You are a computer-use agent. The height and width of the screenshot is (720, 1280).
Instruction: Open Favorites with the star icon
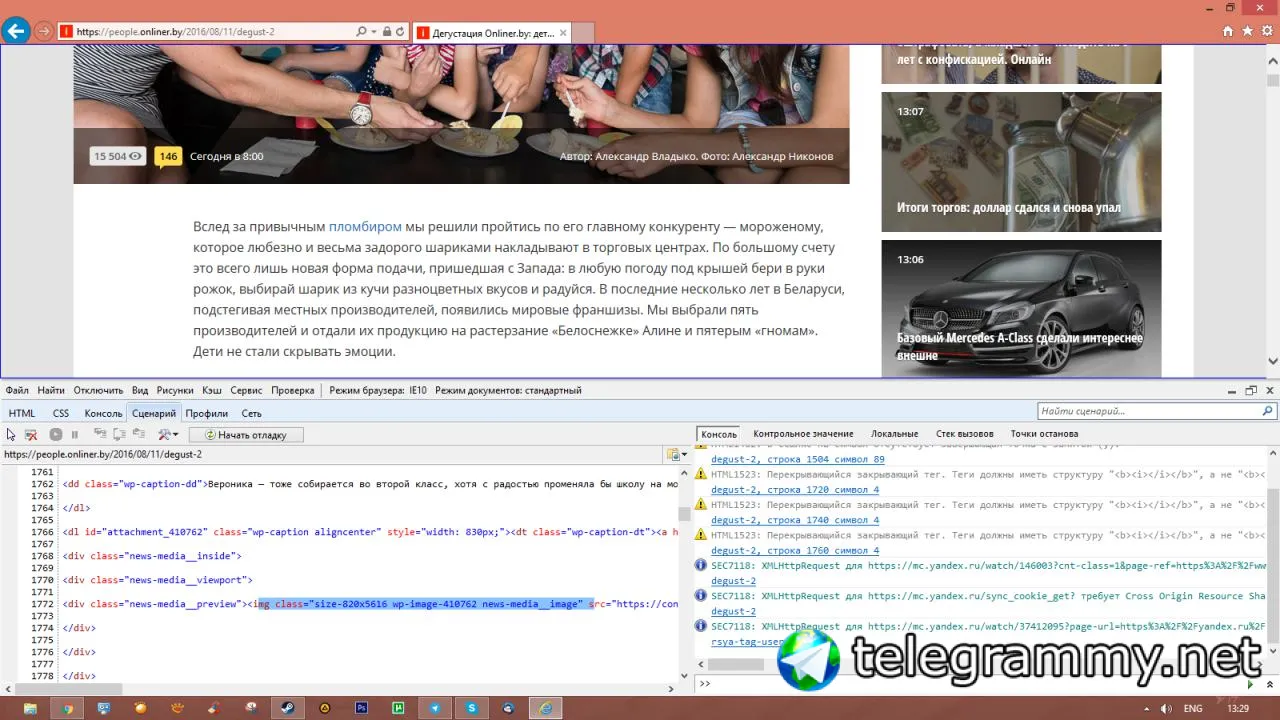(1248, 31)
